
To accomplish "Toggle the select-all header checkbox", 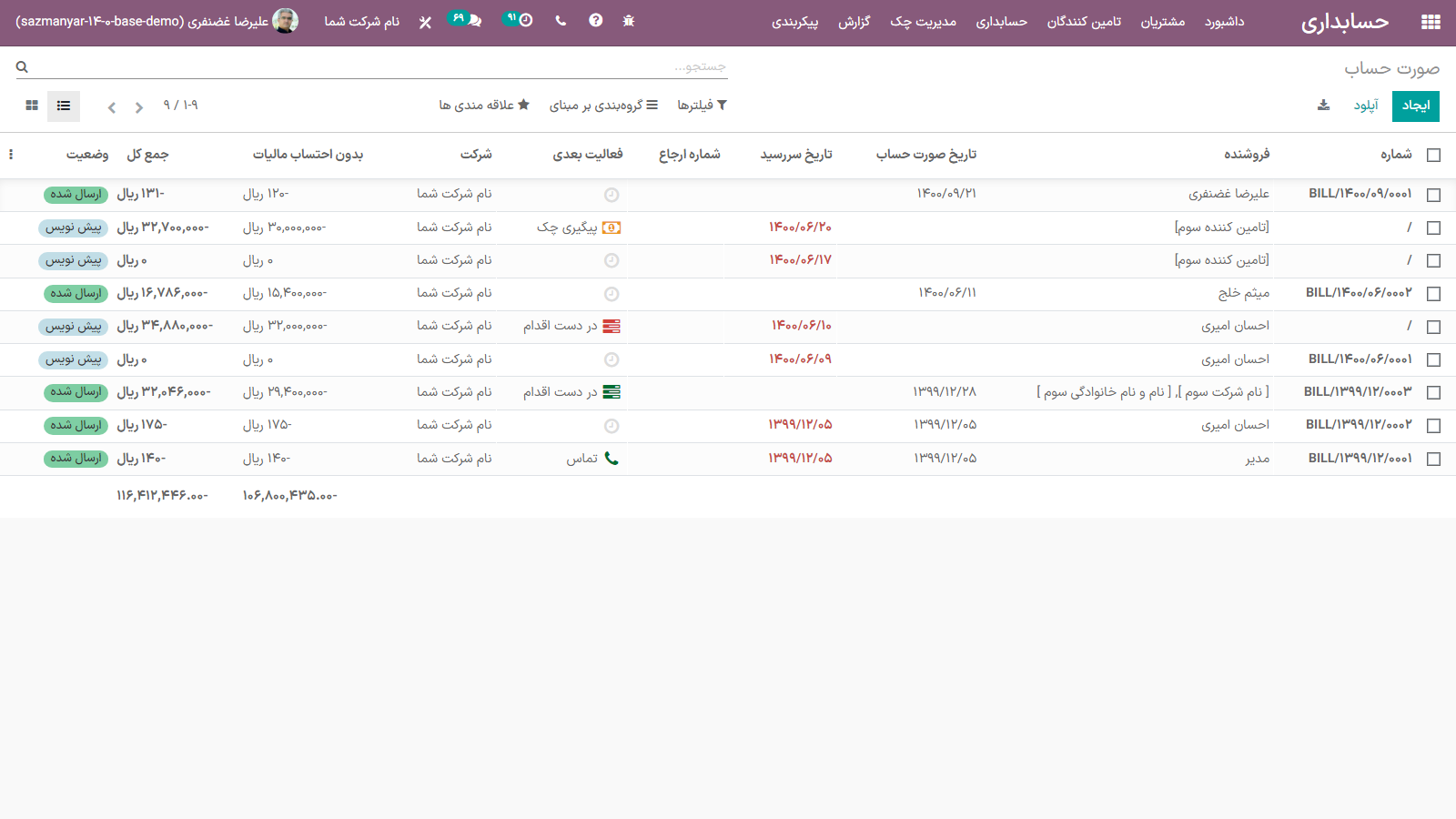I will 1433,155.
